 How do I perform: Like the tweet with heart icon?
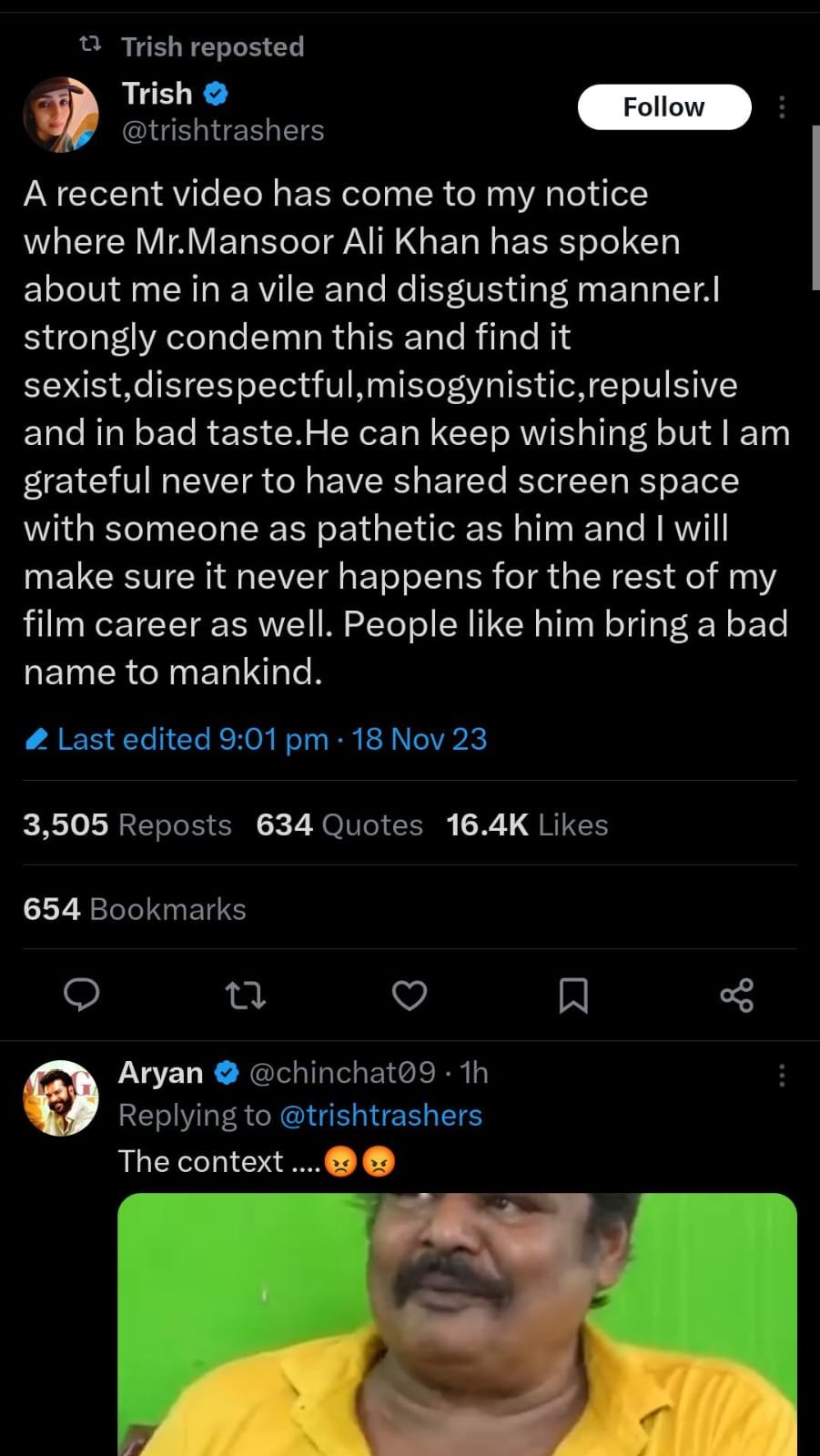[409, 996]
